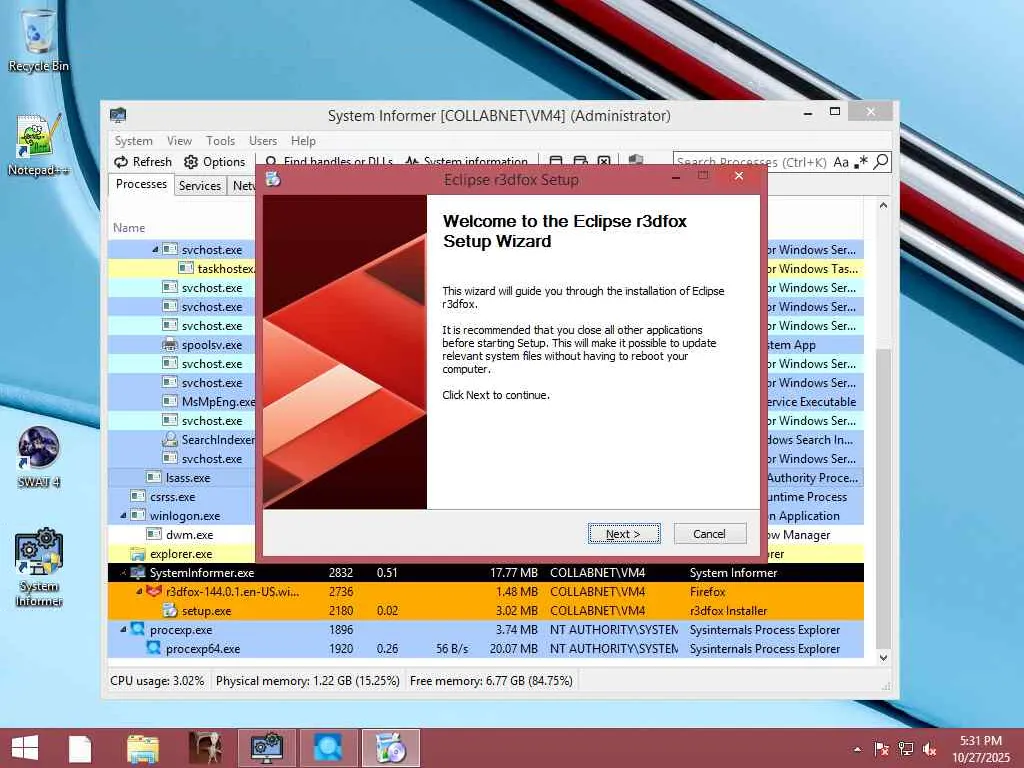The height and width of the screenshot is (768, 1024).
Task: Select the SystemInformer.exe process row
Action: point(485,573)
